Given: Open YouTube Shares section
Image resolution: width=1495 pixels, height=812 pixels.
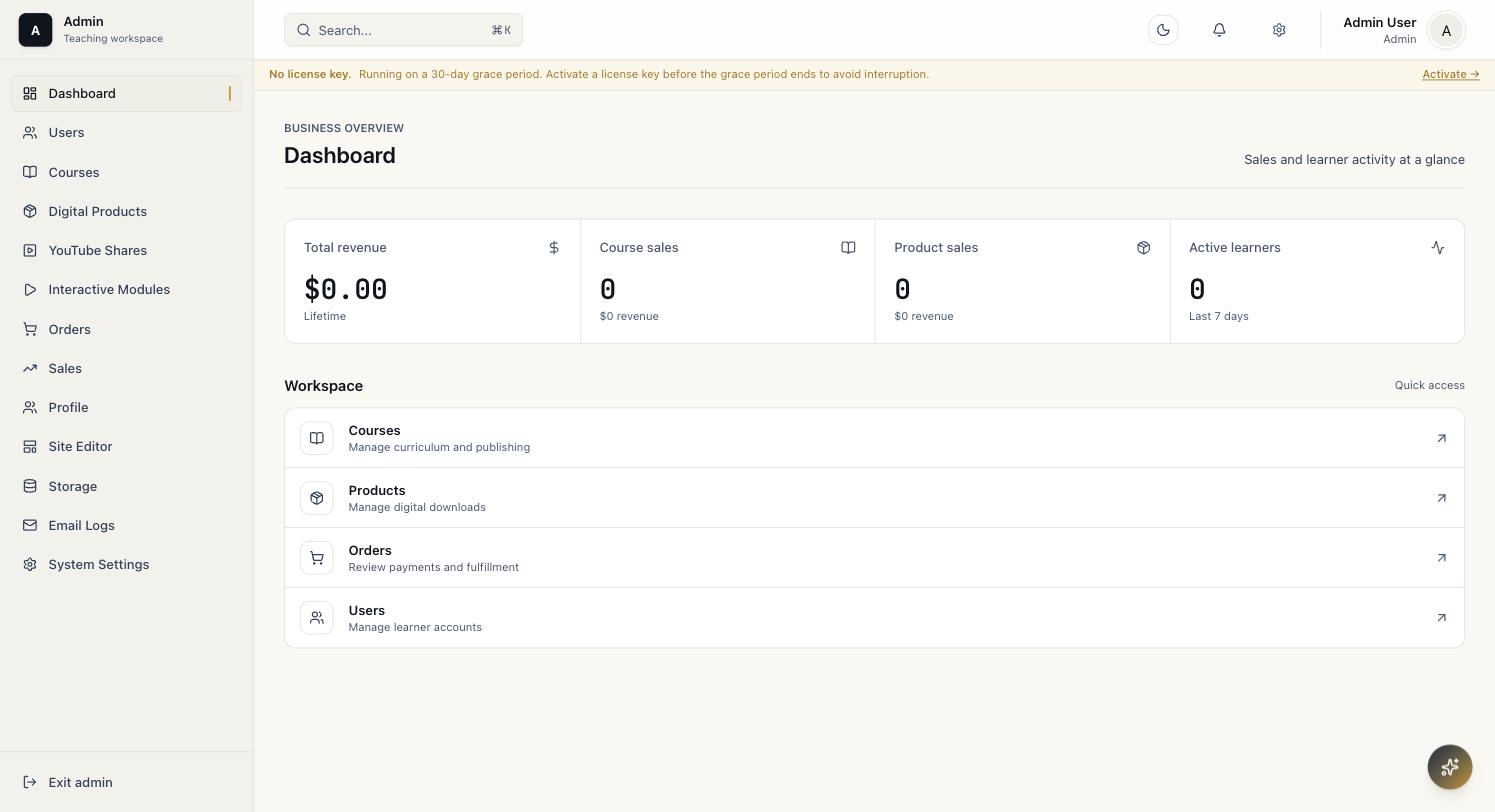Looking at the screenshot, I should pos(127,250).
